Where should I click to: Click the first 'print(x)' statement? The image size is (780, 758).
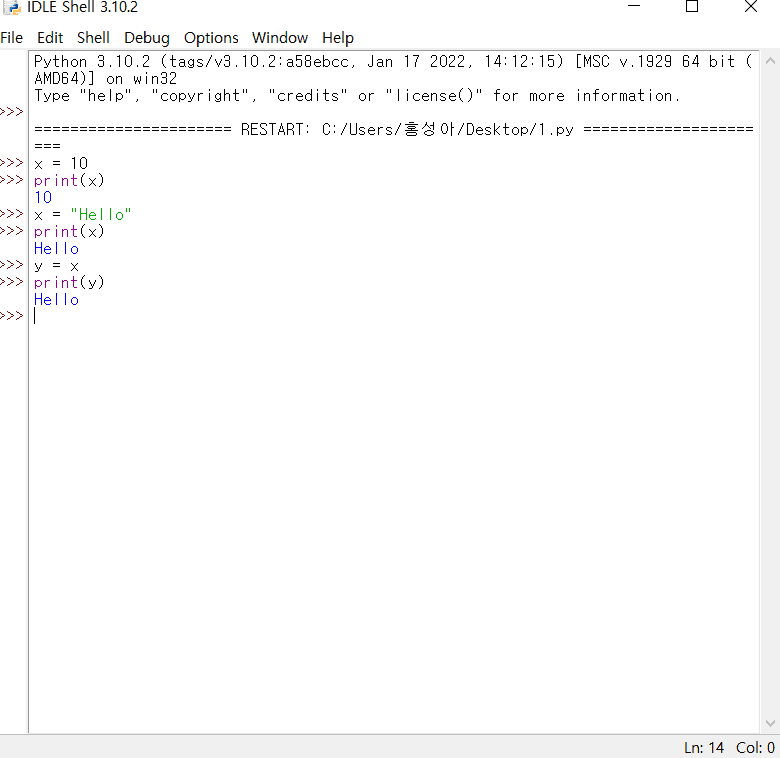click(x=69, y=181)
